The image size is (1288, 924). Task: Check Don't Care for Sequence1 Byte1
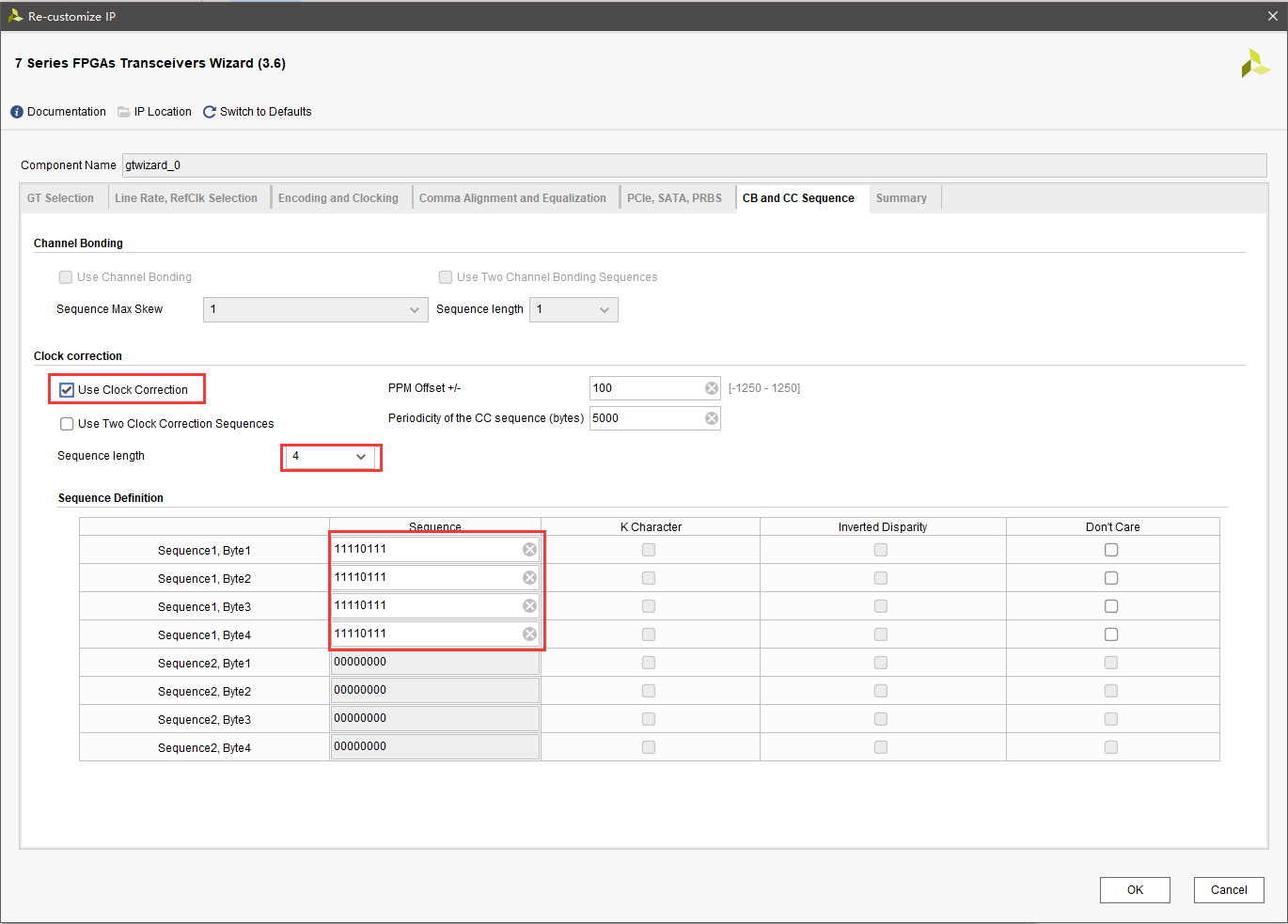click(x=1111, y=550)
